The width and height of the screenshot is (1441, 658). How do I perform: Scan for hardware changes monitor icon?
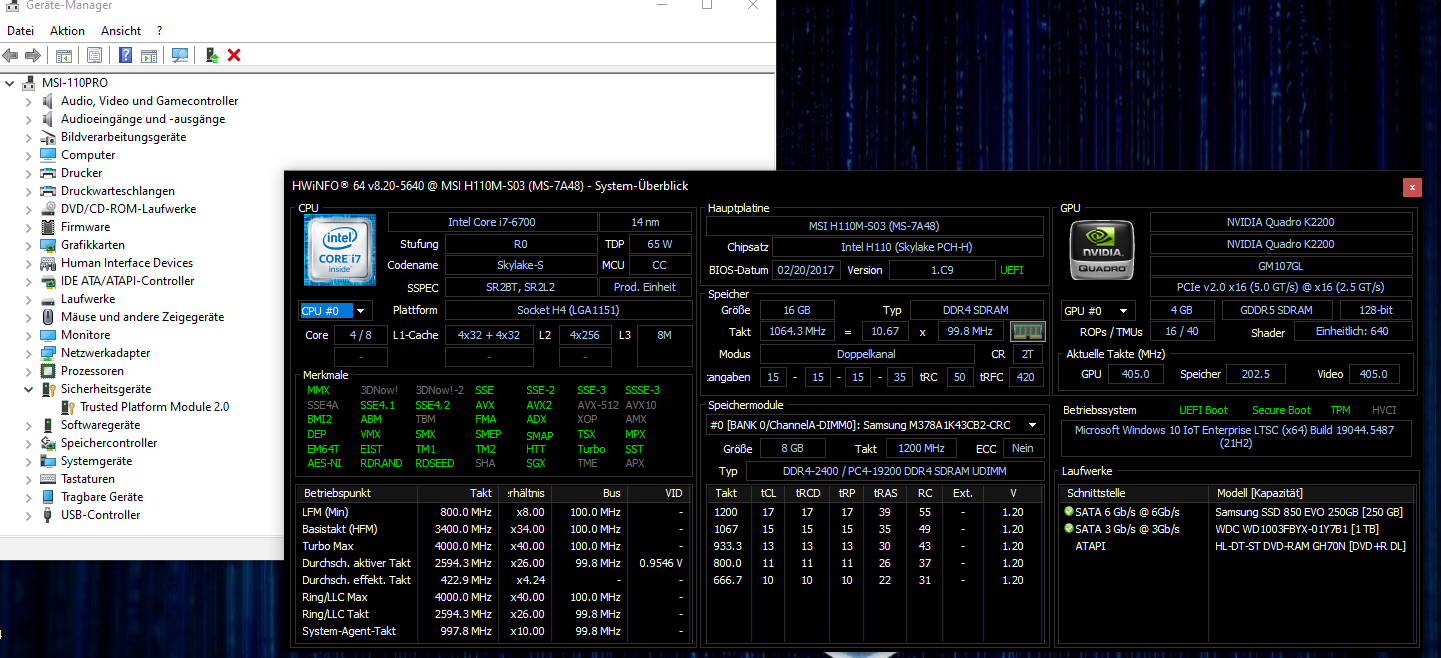(x=180, y=55)
